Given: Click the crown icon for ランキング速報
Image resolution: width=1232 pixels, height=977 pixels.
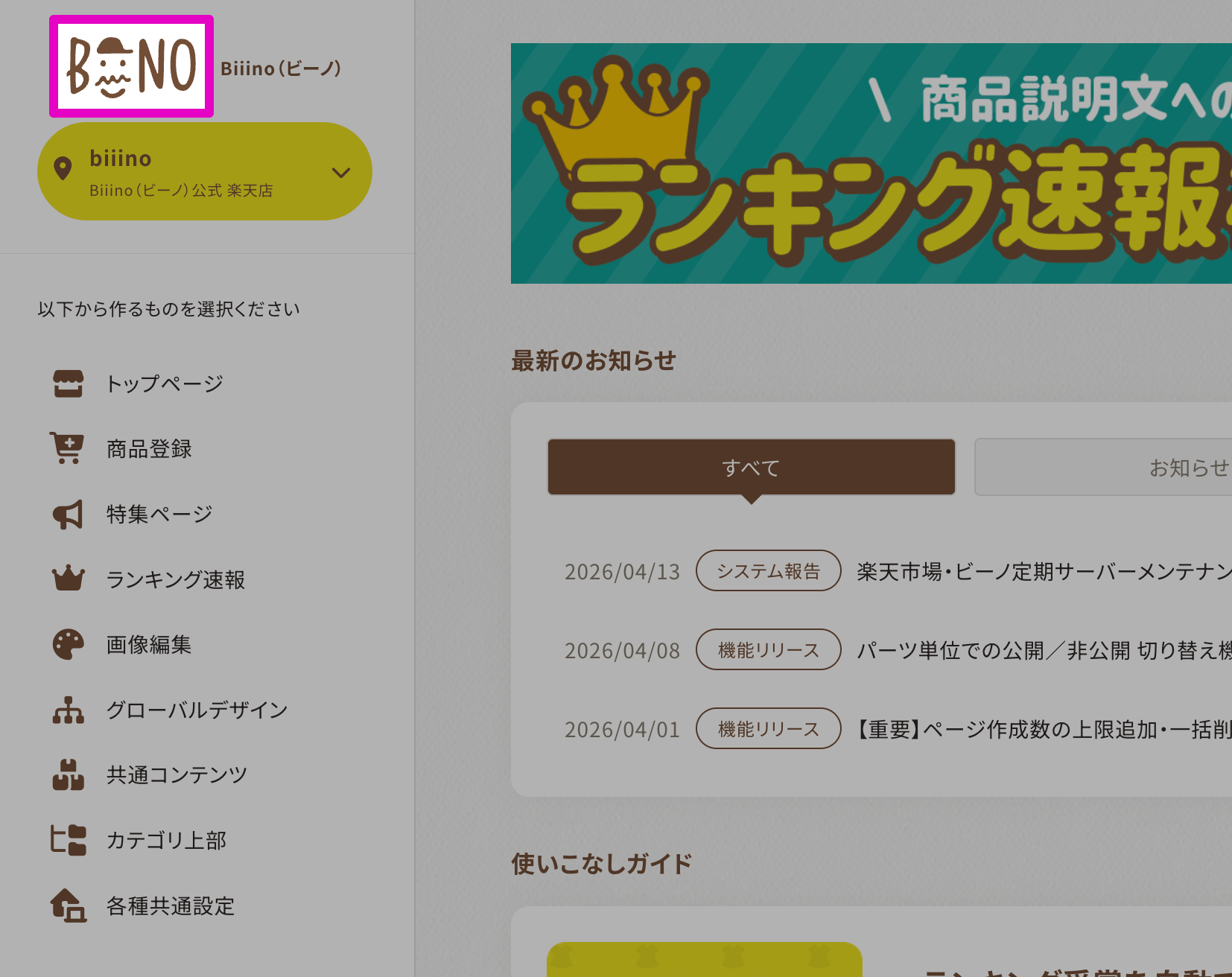Looking at the screenshot, I should pos(68,579).
